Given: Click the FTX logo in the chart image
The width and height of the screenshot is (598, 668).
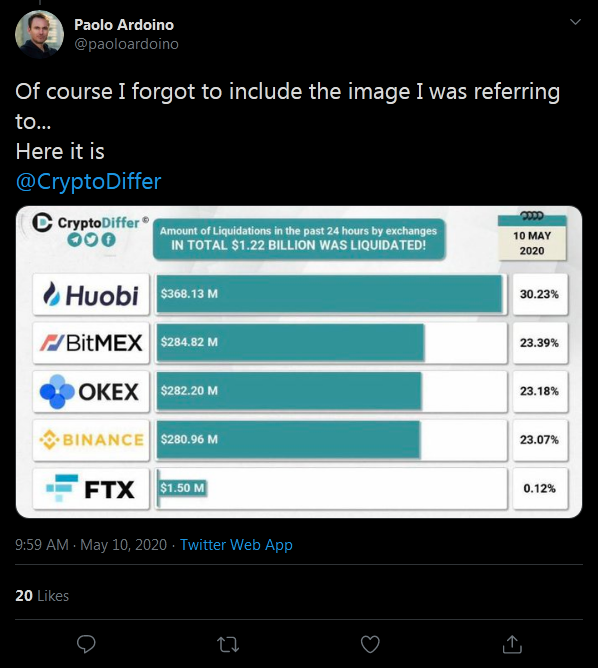Looking at the screenshot, I should pyautogui.click(x=91, y=489).
